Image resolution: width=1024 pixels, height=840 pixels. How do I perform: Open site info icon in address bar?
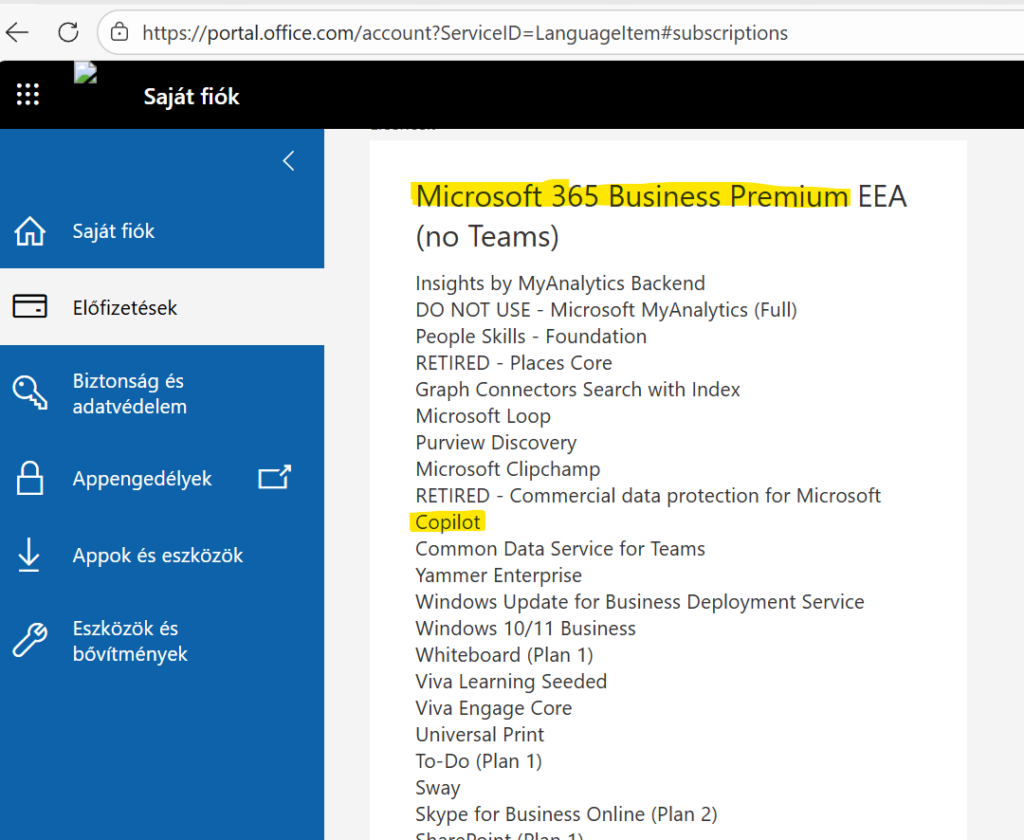(x=120, y=32)
